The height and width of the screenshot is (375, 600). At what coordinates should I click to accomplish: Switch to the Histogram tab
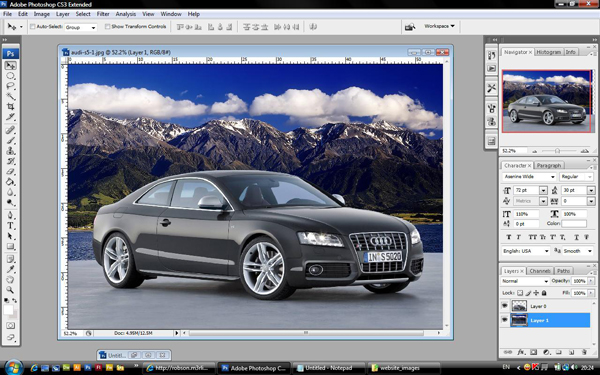click(548, 52)
